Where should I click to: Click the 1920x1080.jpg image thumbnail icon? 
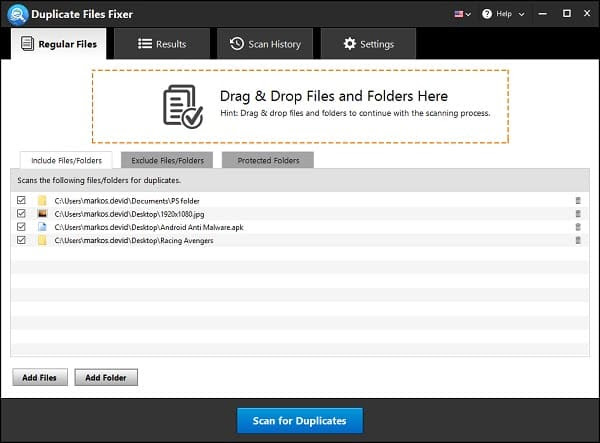42,213
